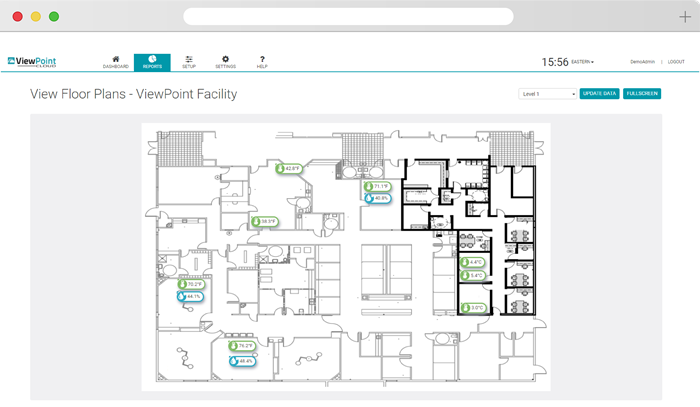Open the Level 1 floor dropdown
Image resolution: width=700 pixels, height=407 pixels.
pos(547,94)
